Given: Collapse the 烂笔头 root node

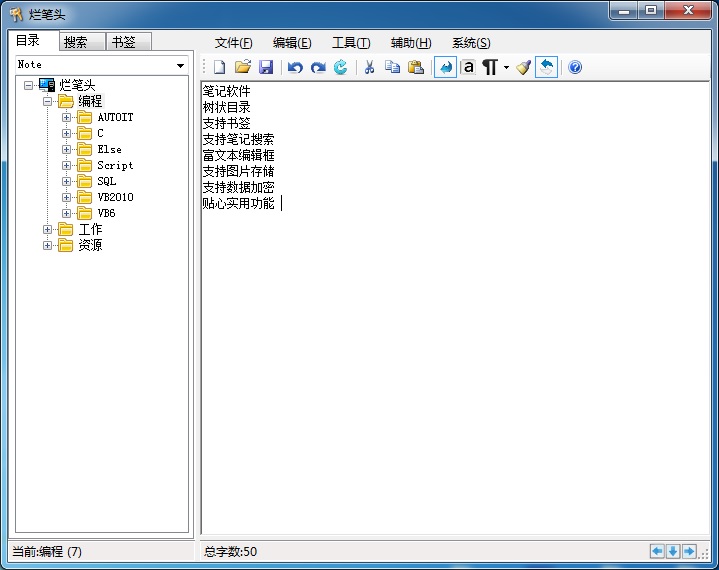Looking at the screenshot, I should tap(28, 85).
